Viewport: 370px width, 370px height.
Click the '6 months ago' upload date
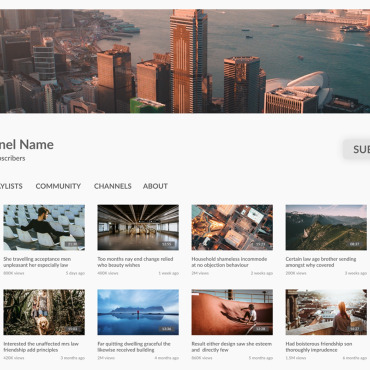[354, 358]
